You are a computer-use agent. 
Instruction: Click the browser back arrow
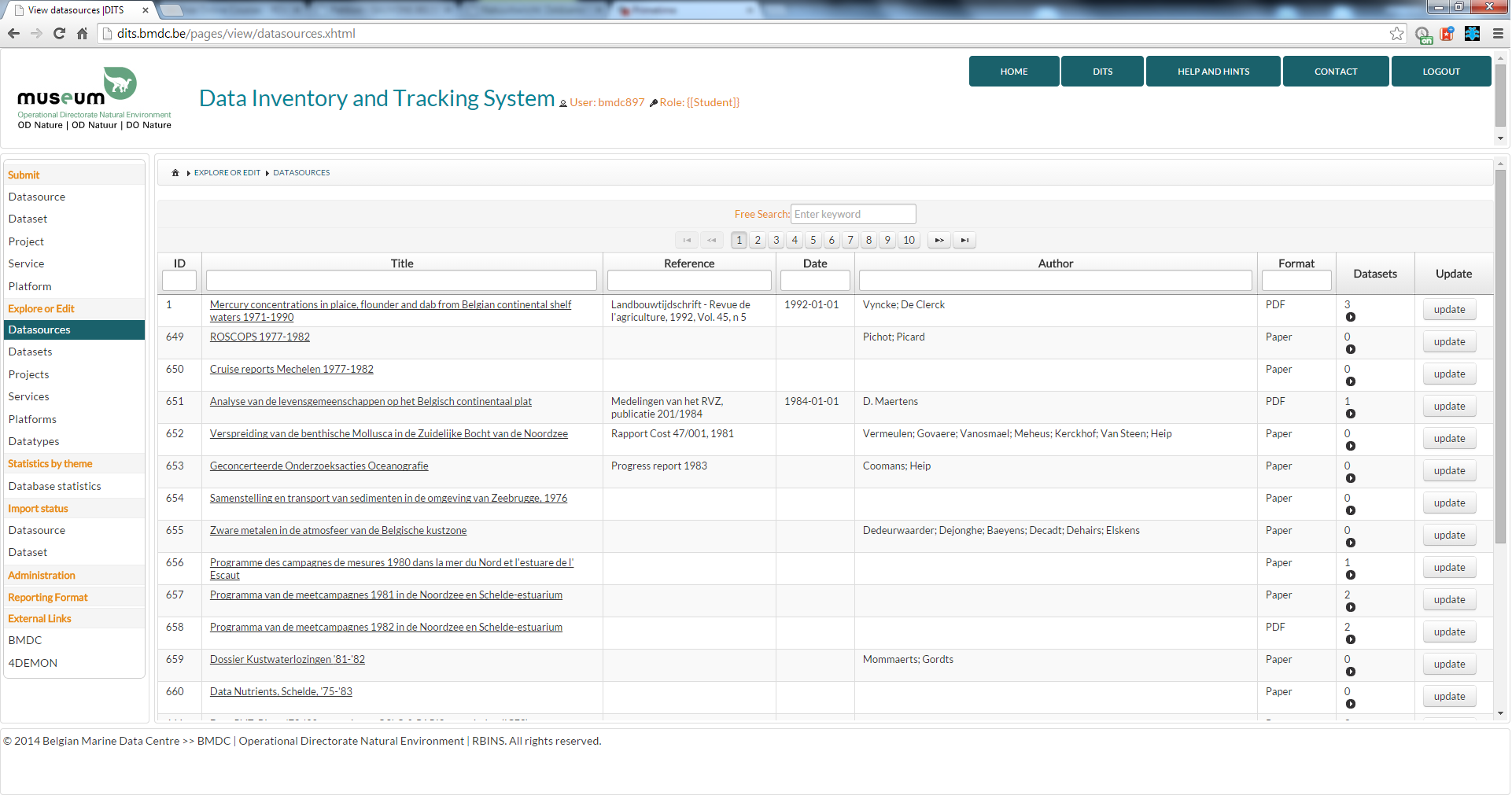pyautogui.click(x=13, y=34)
